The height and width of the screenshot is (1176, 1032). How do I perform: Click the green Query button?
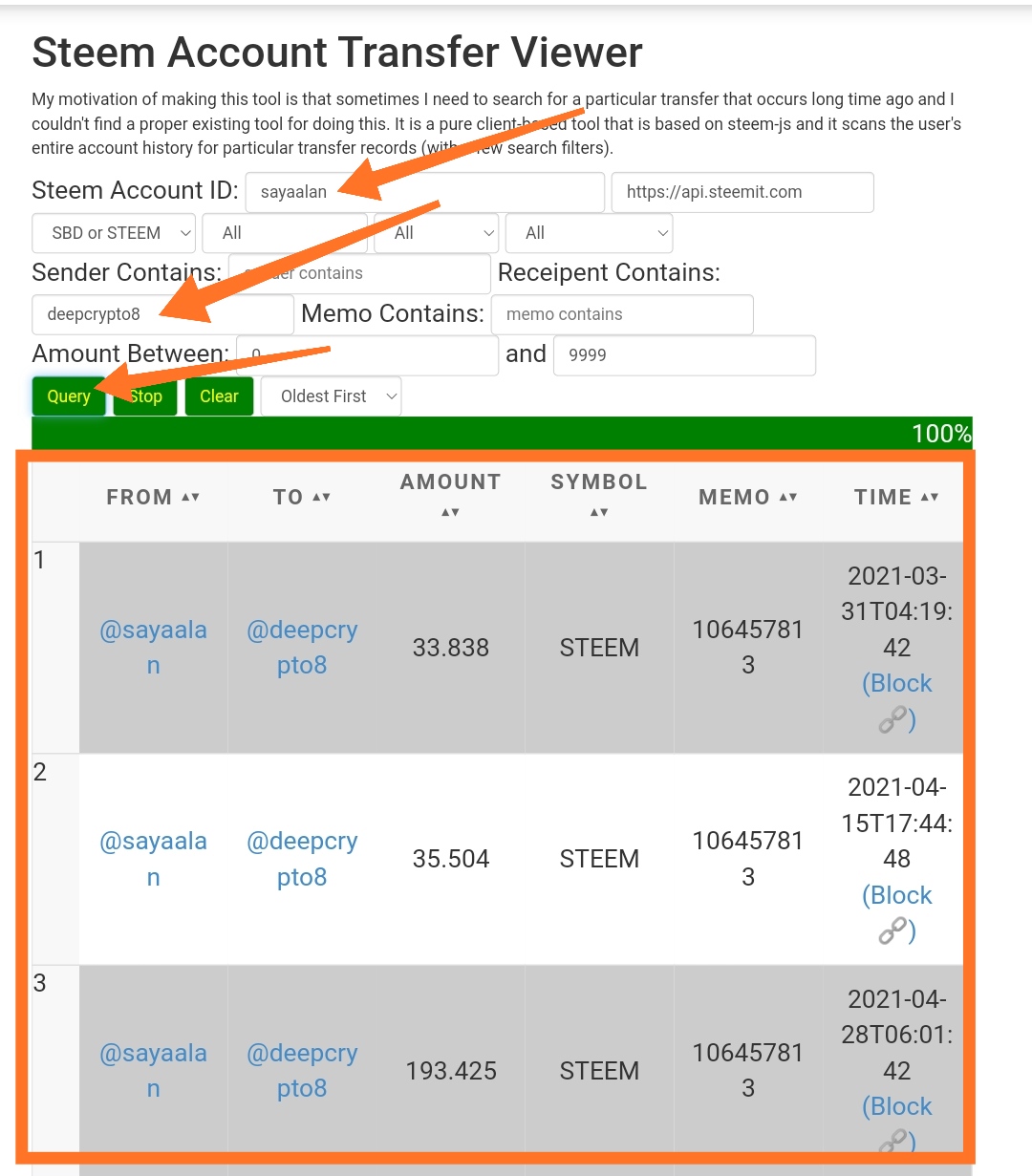tap(69, 396)
